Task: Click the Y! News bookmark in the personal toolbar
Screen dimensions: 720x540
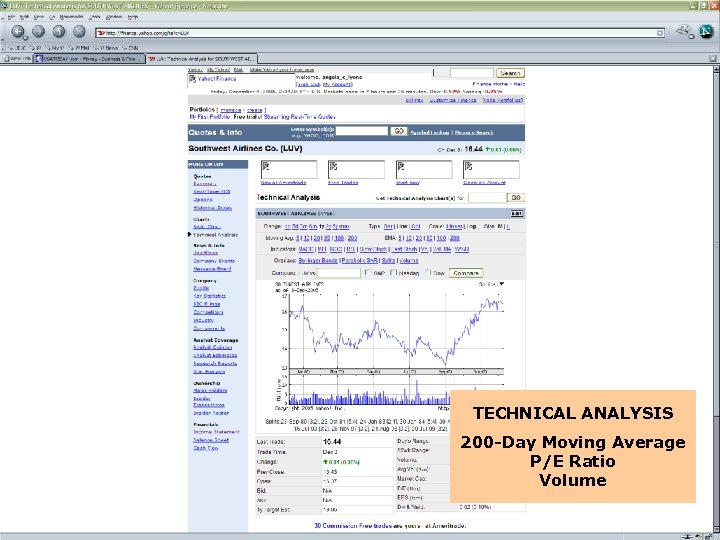Action: pos(106,48)
